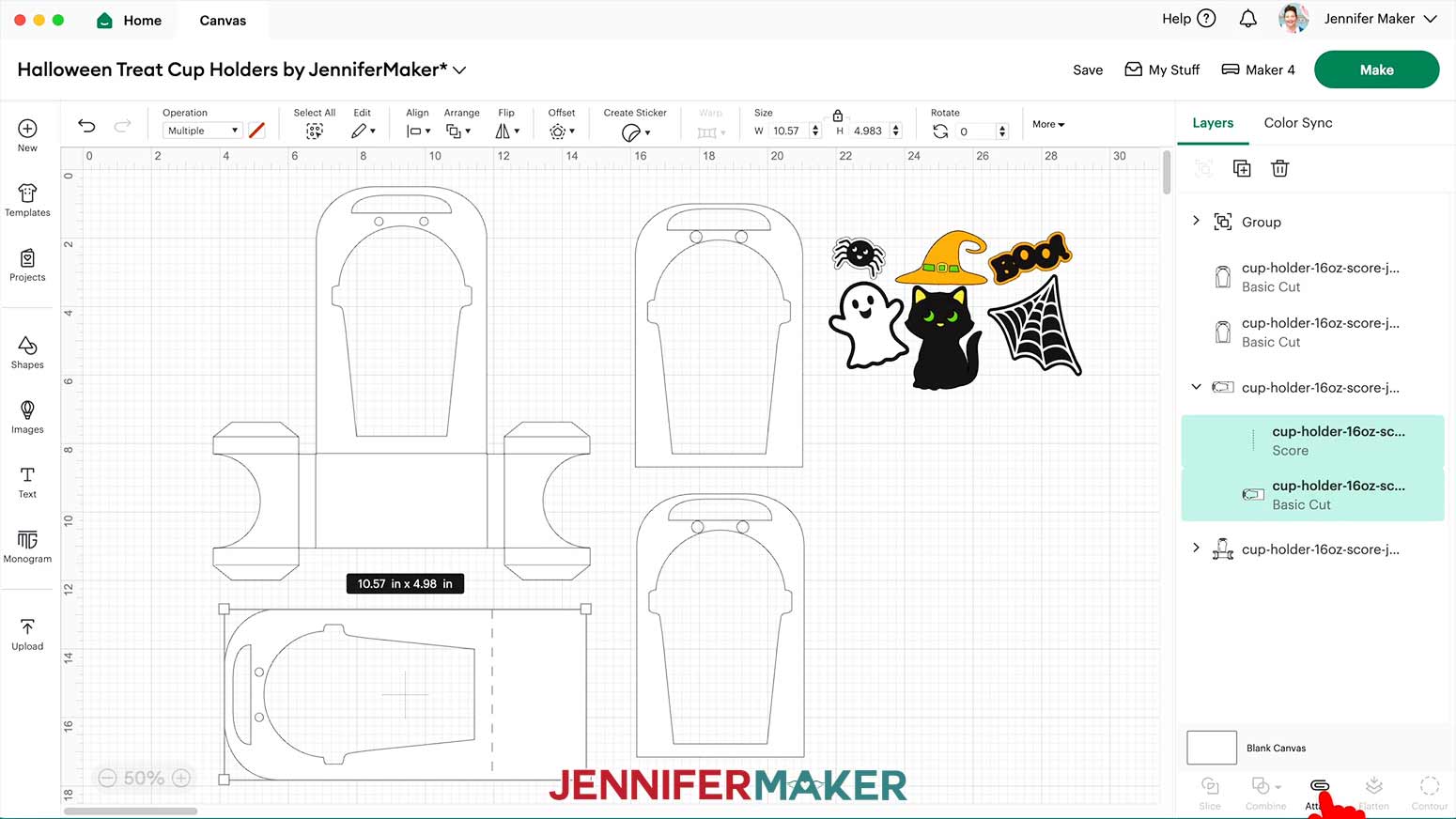1456x819 pixels.
Task: Expand the Group layer
Action: pos(1196,221)
